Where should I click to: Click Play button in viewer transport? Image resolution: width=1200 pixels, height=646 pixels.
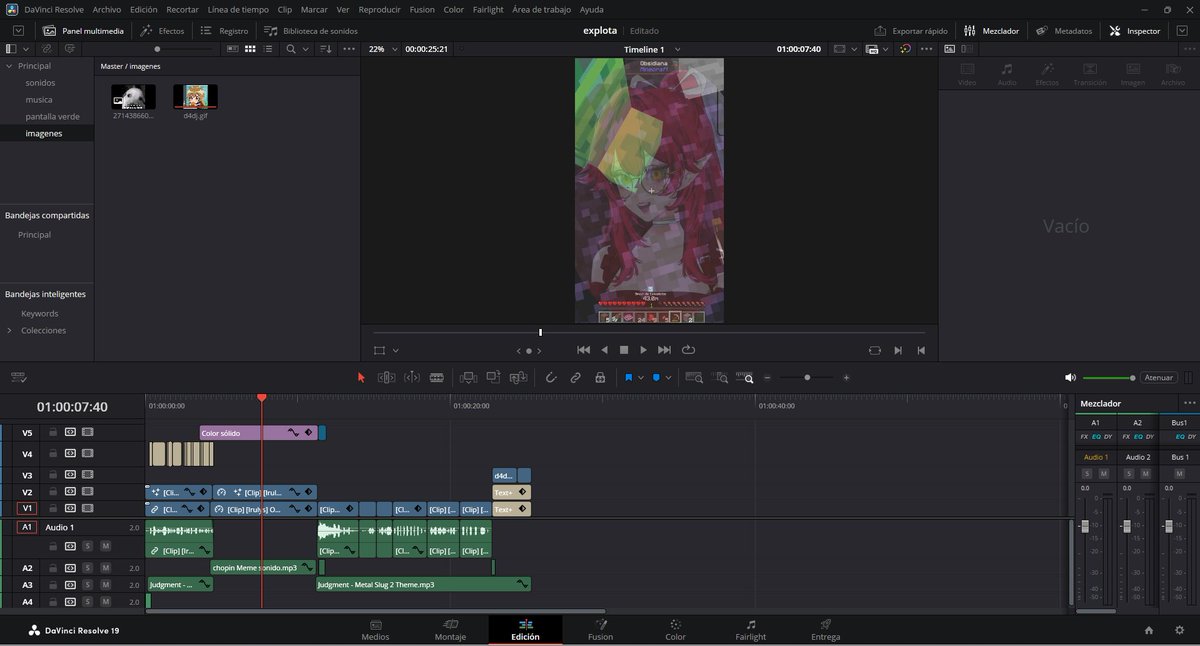643,350
